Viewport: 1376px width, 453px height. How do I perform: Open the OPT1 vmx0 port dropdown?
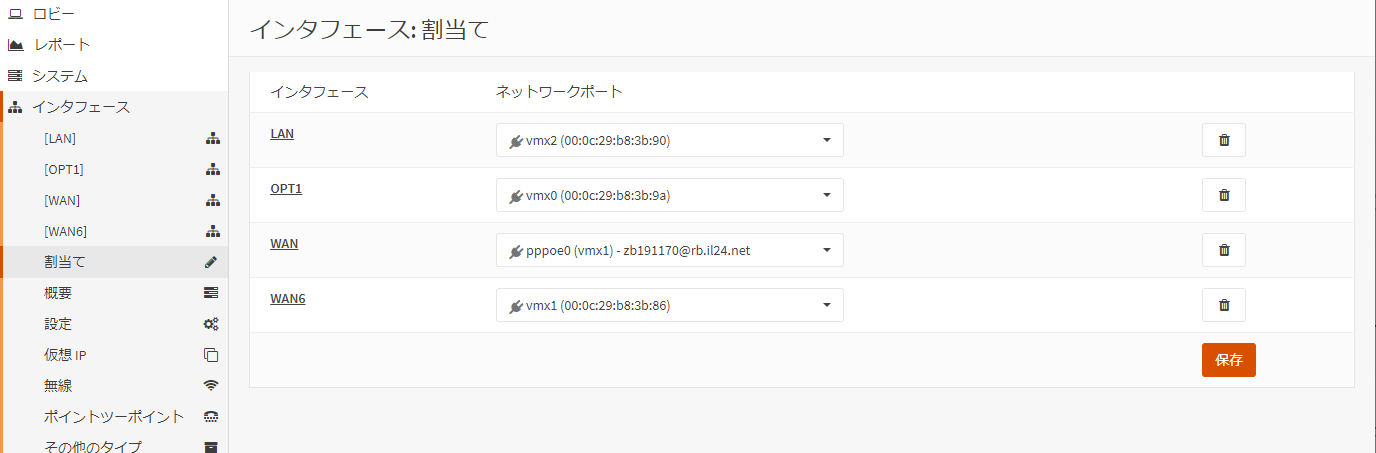pos(670,195)
